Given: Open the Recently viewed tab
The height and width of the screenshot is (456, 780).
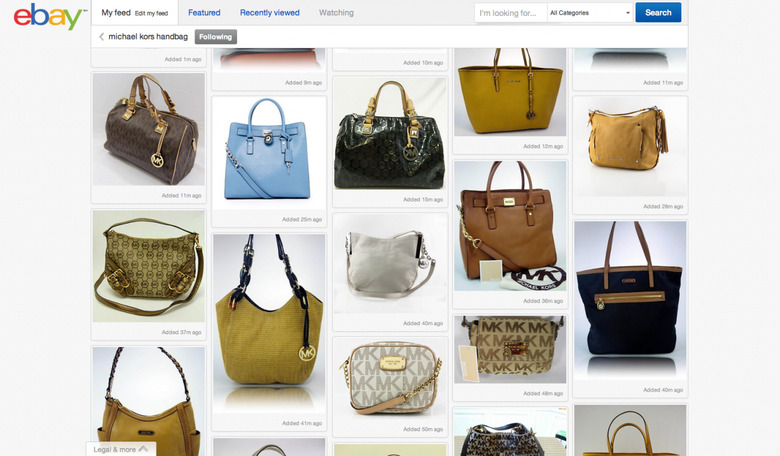Looking at the screenshot, I should click(270, 13).
